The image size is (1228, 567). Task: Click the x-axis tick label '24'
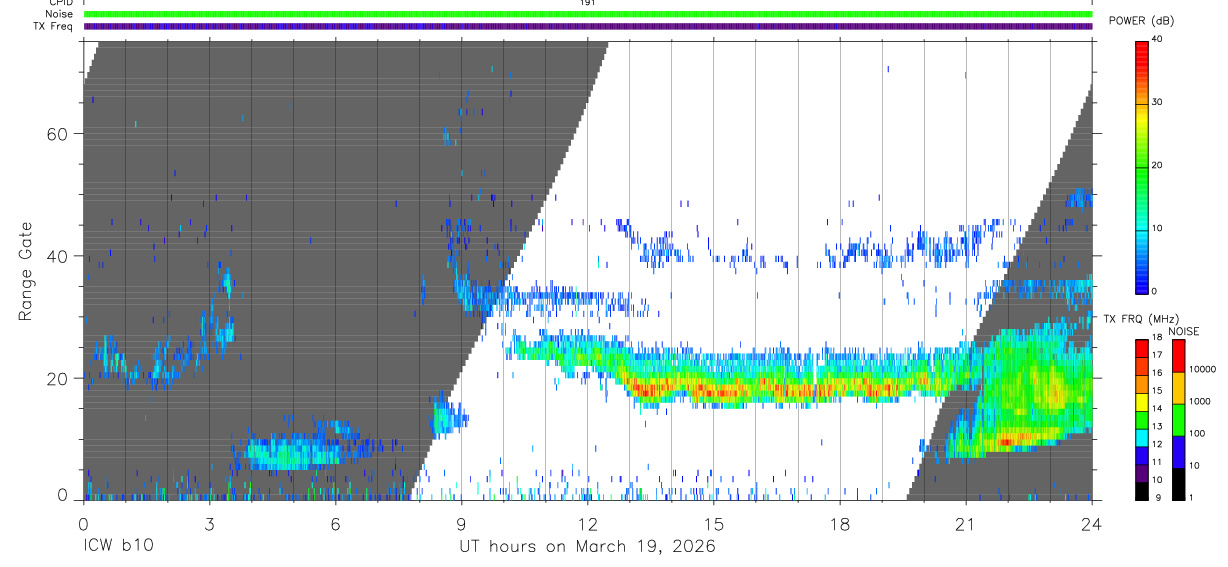[x=1092, y=522]
